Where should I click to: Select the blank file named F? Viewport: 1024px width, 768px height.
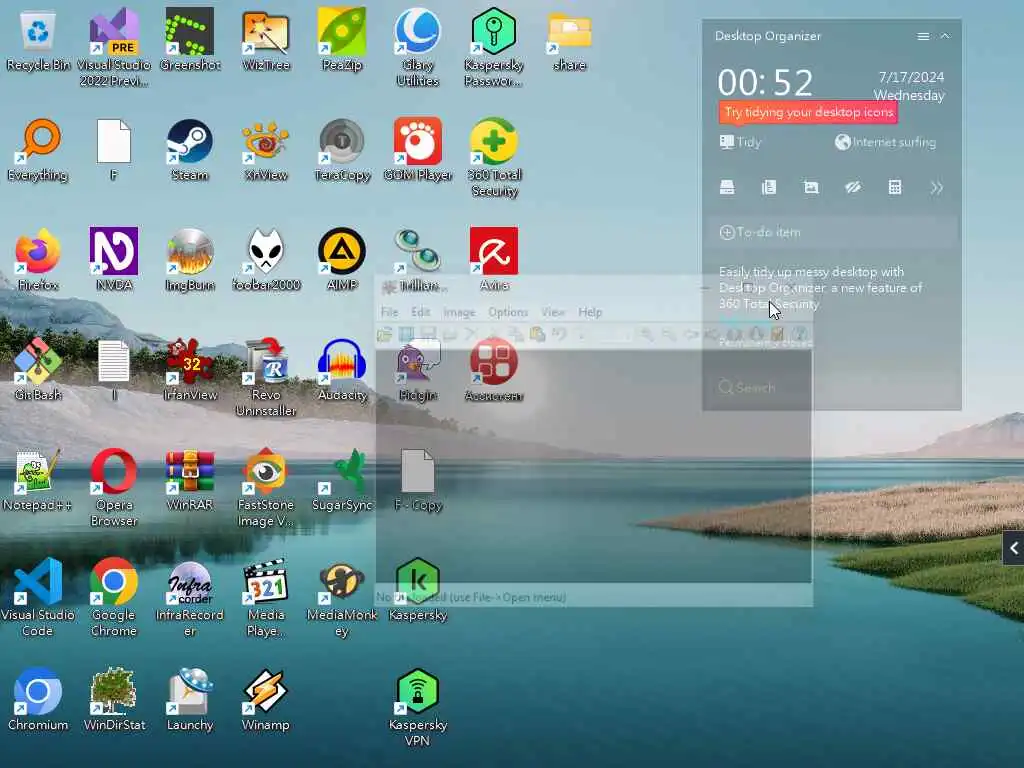114,150
